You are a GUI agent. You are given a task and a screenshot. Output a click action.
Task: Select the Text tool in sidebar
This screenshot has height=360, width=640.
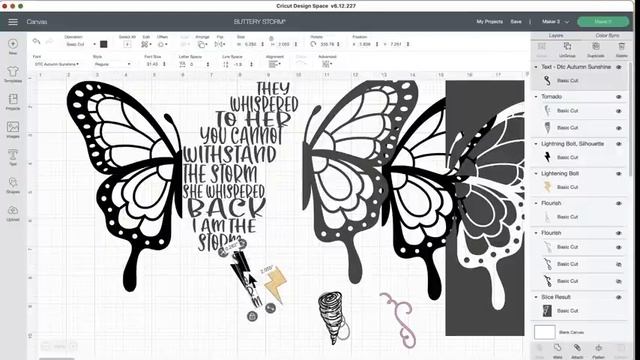(x=13, y=155)
